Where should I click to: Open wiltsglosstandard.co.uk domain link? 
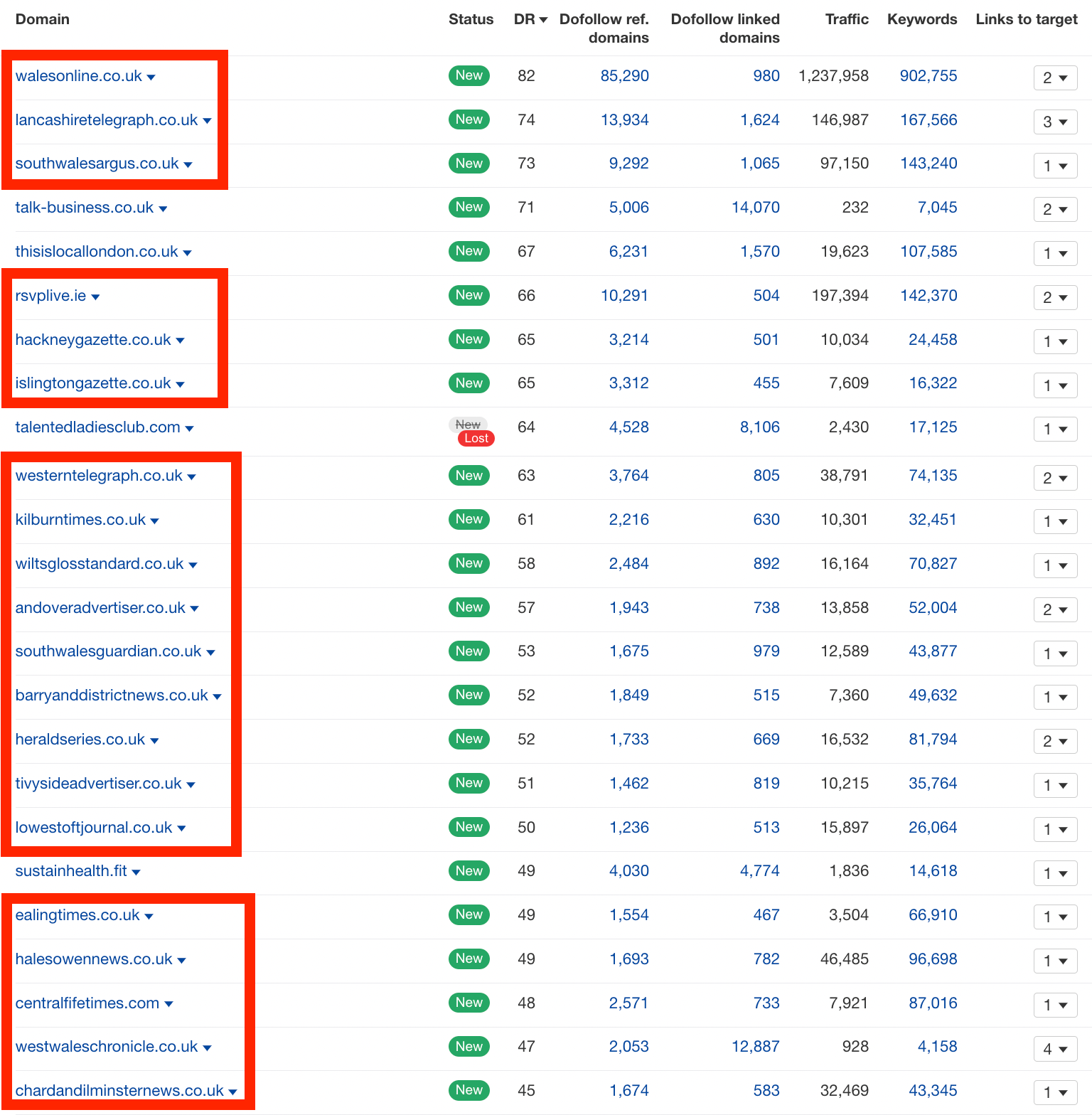[100, 564]
